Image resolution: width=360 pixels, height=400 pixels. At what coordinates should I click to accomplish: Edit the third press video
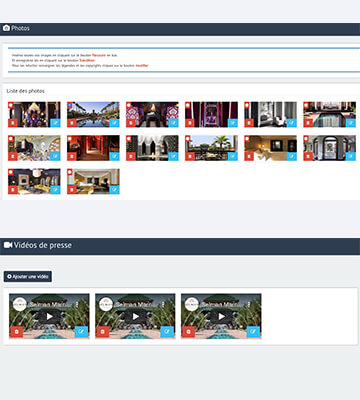tap(253, 332)
